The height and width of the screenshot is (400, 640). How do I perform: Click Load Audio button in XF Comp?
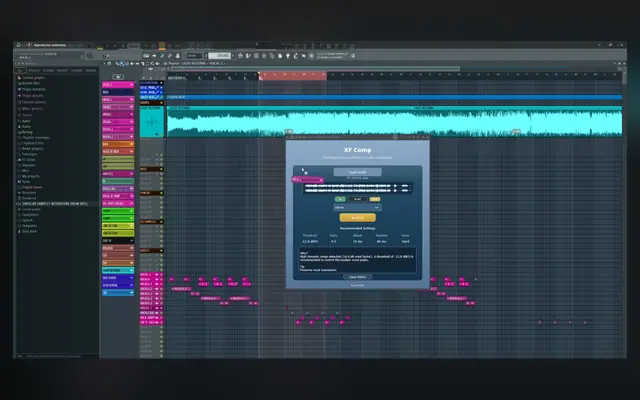(x=358, y=172)
